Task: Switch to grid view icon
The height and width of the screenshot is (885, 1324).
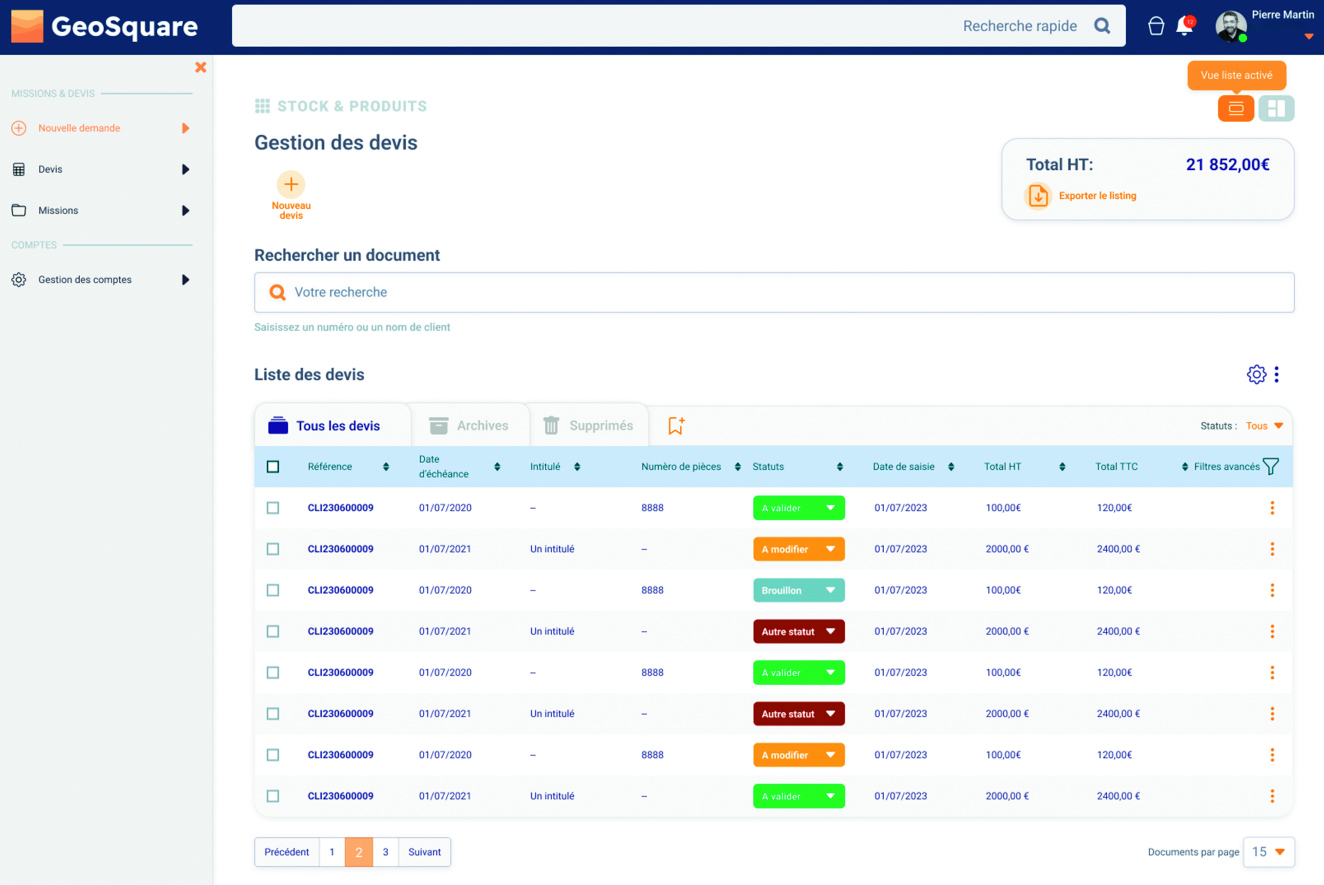Action: point(1276,108)
